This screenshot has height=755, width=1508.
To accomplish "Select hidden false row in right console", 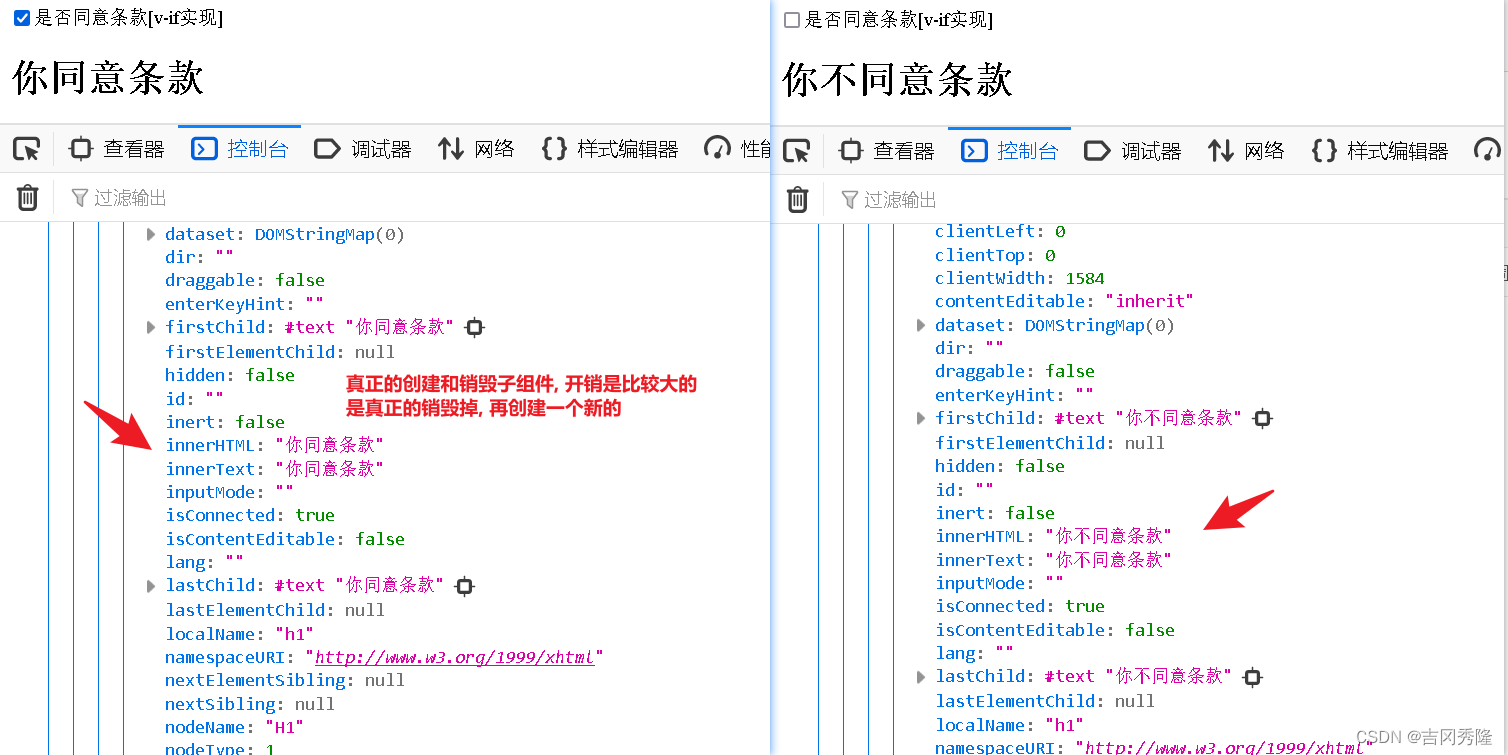I will pos(1000,466).
